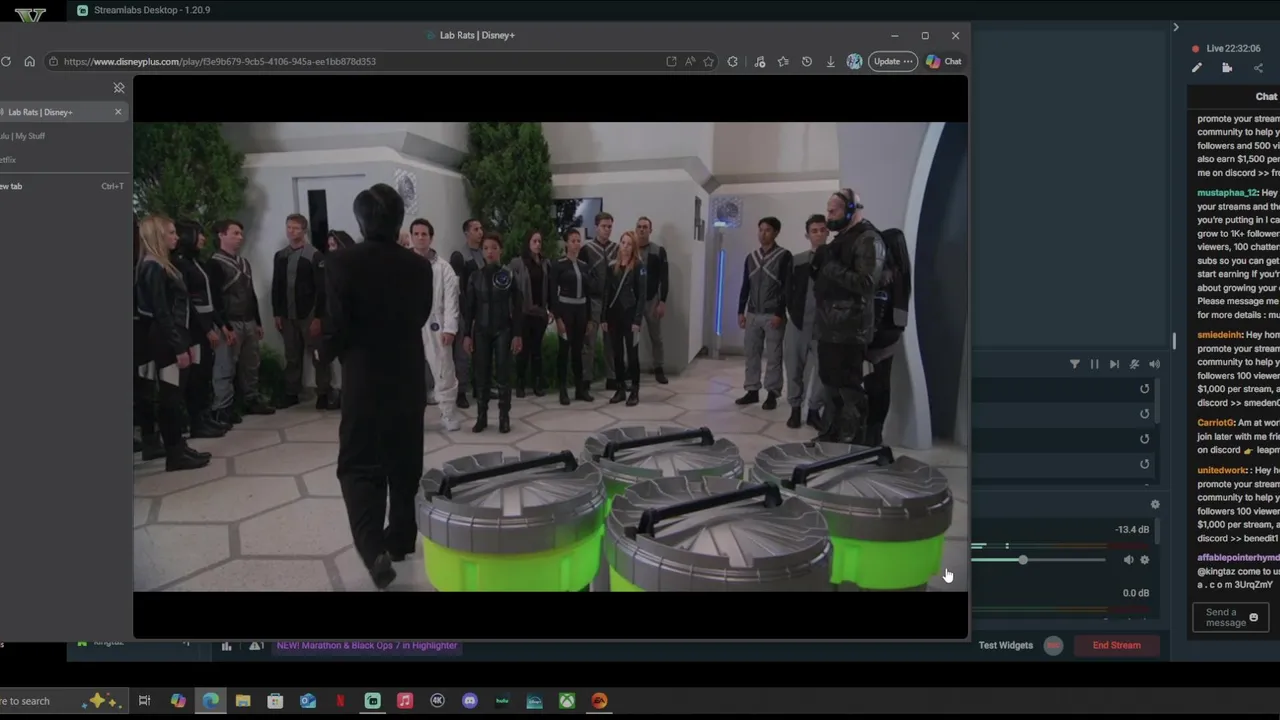Open Task View on taskbar
This screenshot has height=720, width=1280.
pos(144,701)
